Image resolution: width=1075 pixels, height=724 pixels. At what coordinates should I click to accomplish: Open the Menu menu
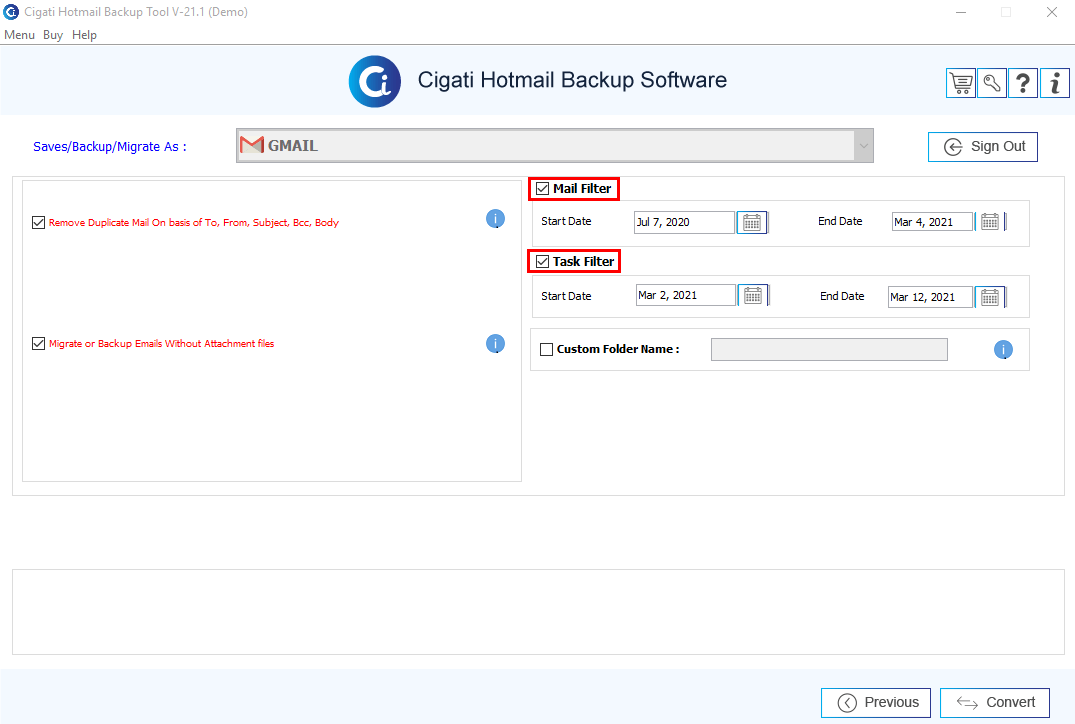click(19, 35)
